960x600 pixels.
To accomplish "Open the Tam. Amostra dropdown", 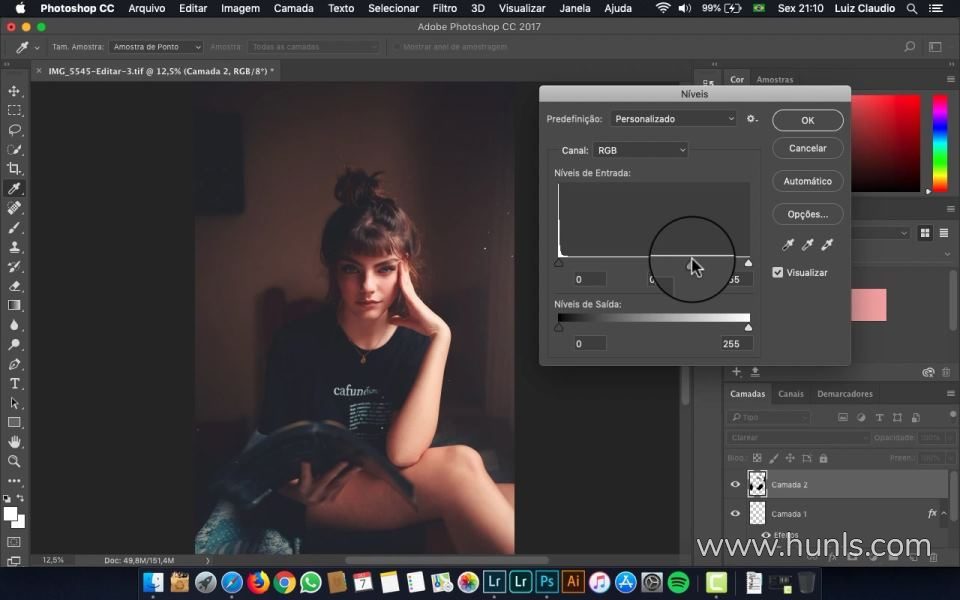I will tap(156, 47).
